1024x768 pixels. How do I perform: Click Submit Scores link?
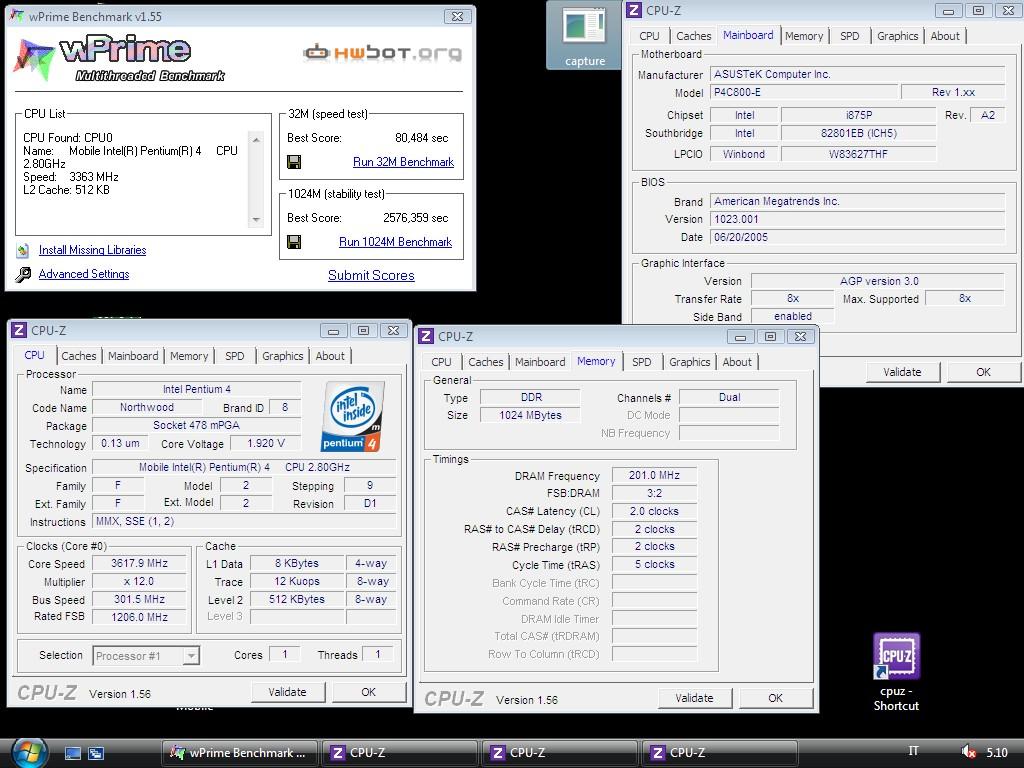pyautogui.click(x=371, y=276)
